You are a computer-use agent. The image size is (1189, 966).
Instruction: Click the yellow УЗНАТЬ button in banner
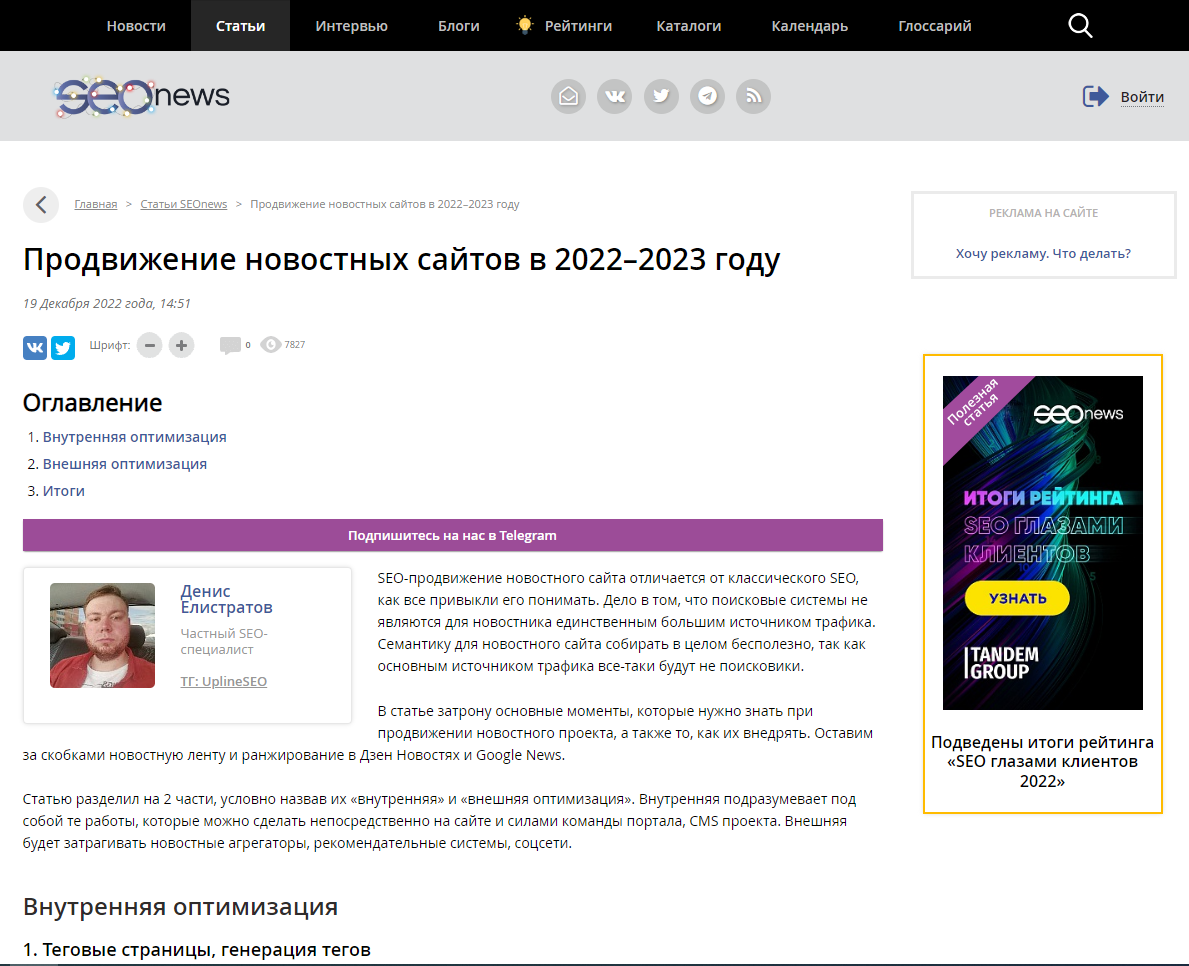[x=1017, y=598]
